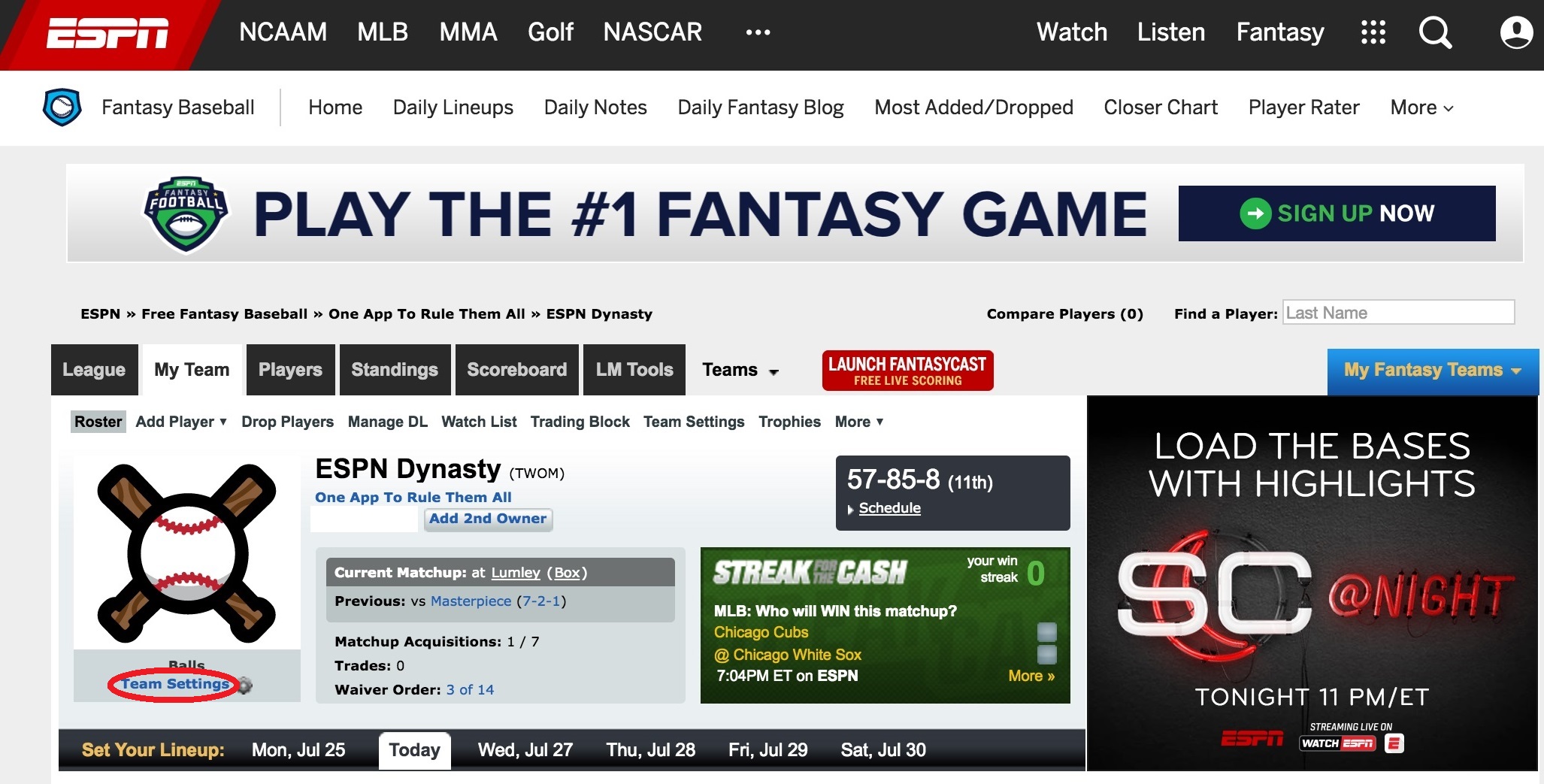Select Fri, Jul 29 lineup date
This screenshot has height=784, width=1544.
[x=767, y=750]
